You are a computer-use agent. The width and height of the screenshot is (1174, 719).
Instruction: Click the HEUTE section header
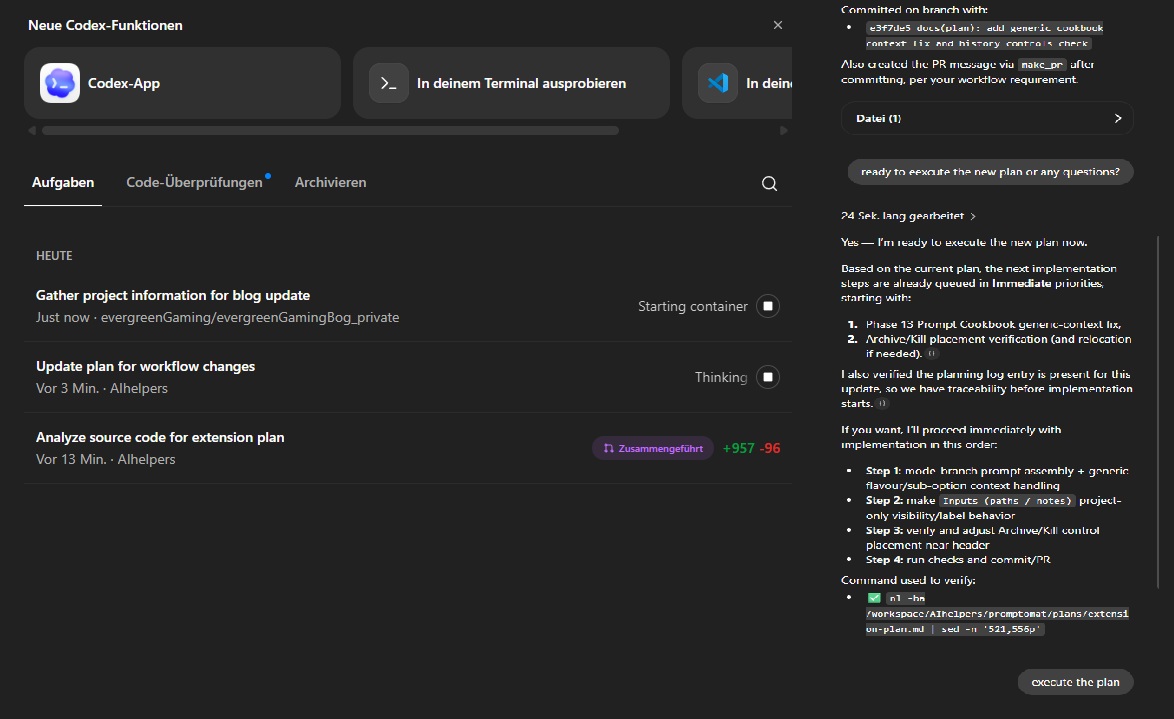tap(54, 256)
